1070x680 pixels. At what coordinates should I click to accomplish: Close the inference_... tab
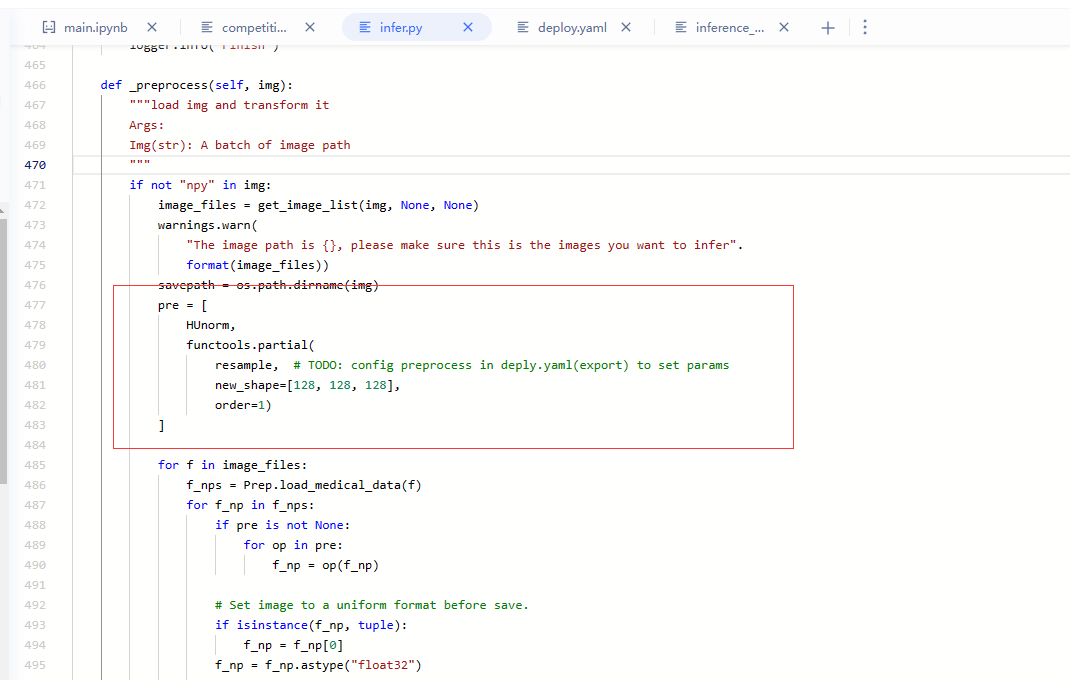(x=784, y=27)
